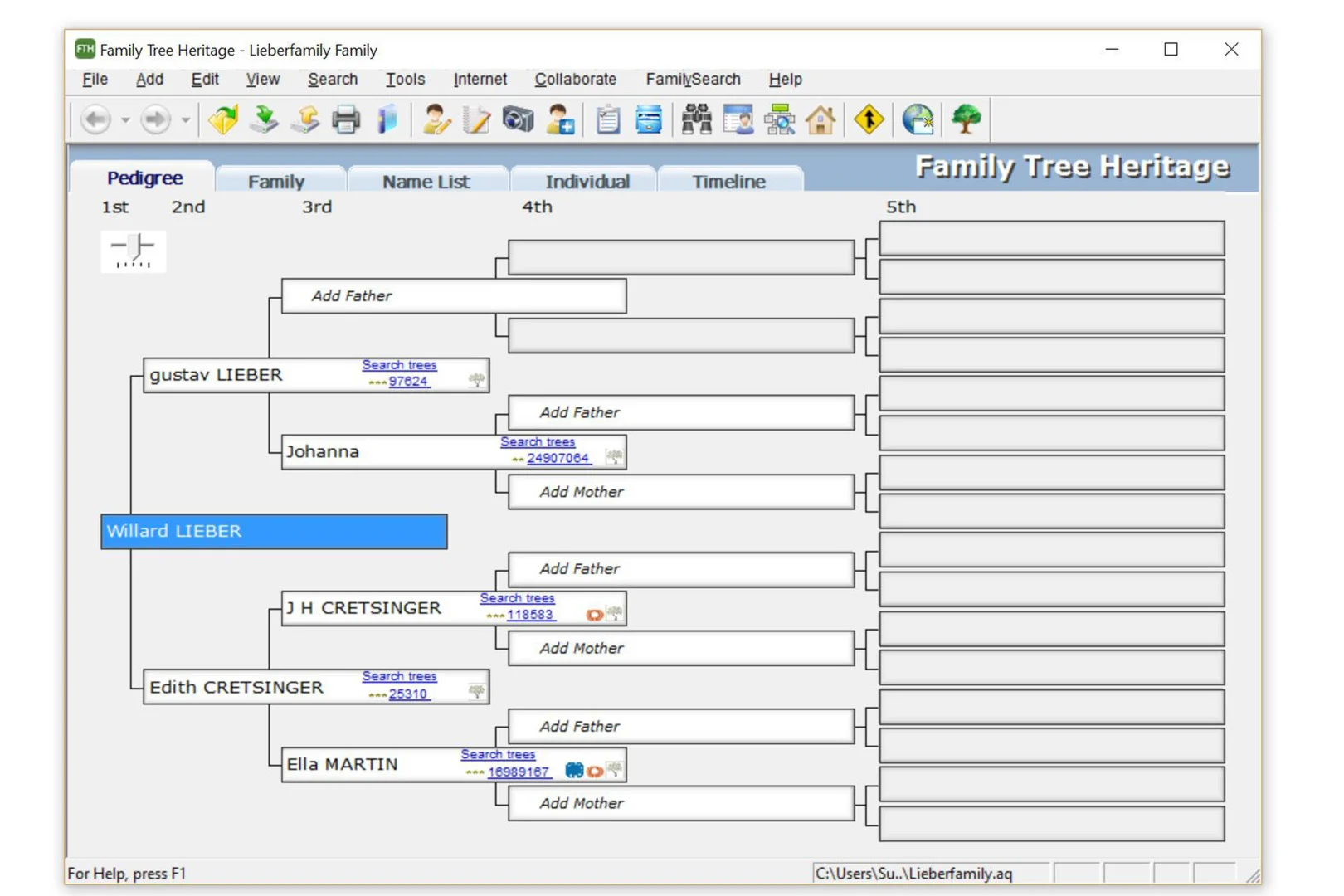Click the globe internet icon

918,120
